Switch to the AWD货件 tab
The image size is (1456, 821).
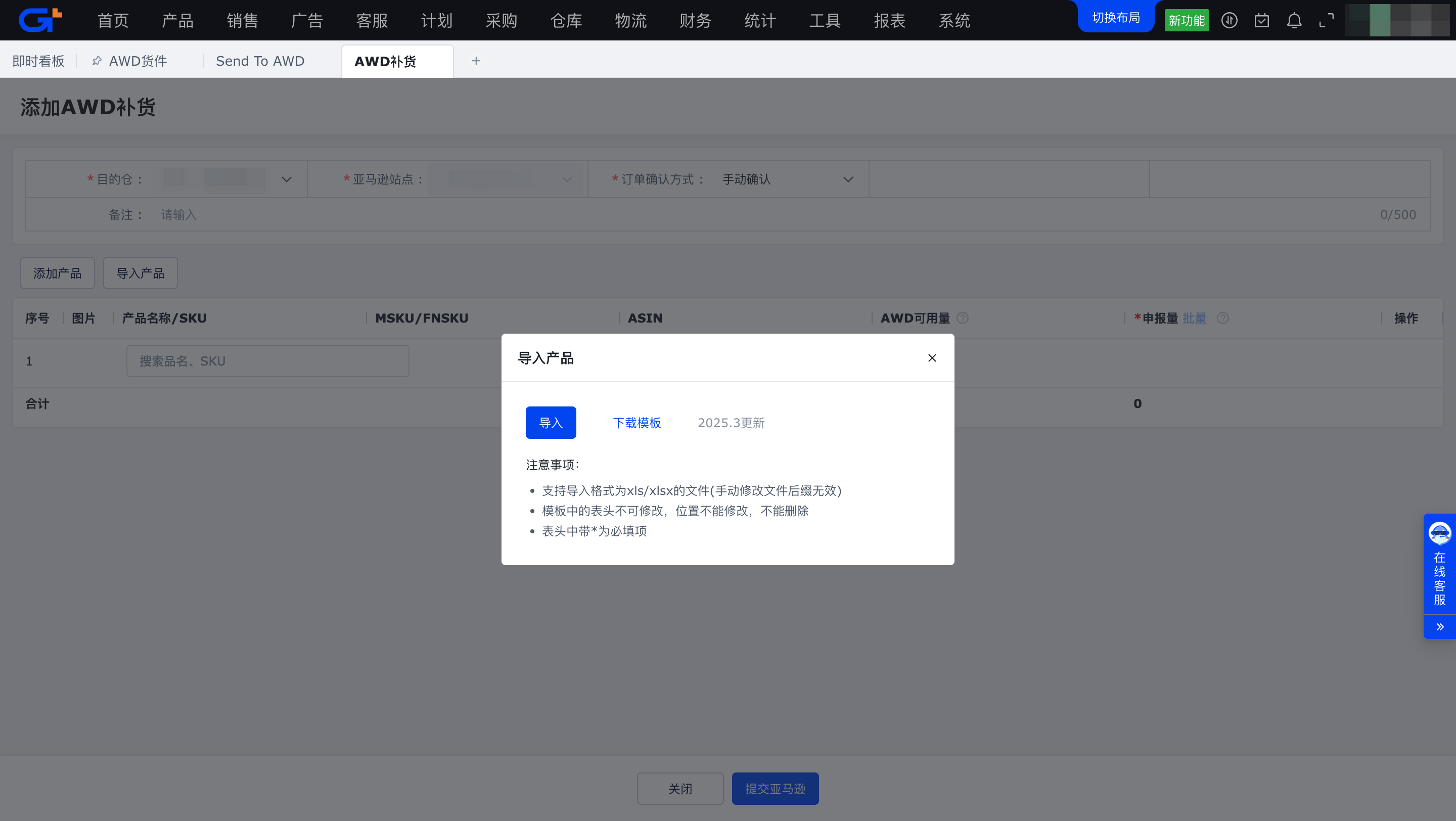(138, 61)
